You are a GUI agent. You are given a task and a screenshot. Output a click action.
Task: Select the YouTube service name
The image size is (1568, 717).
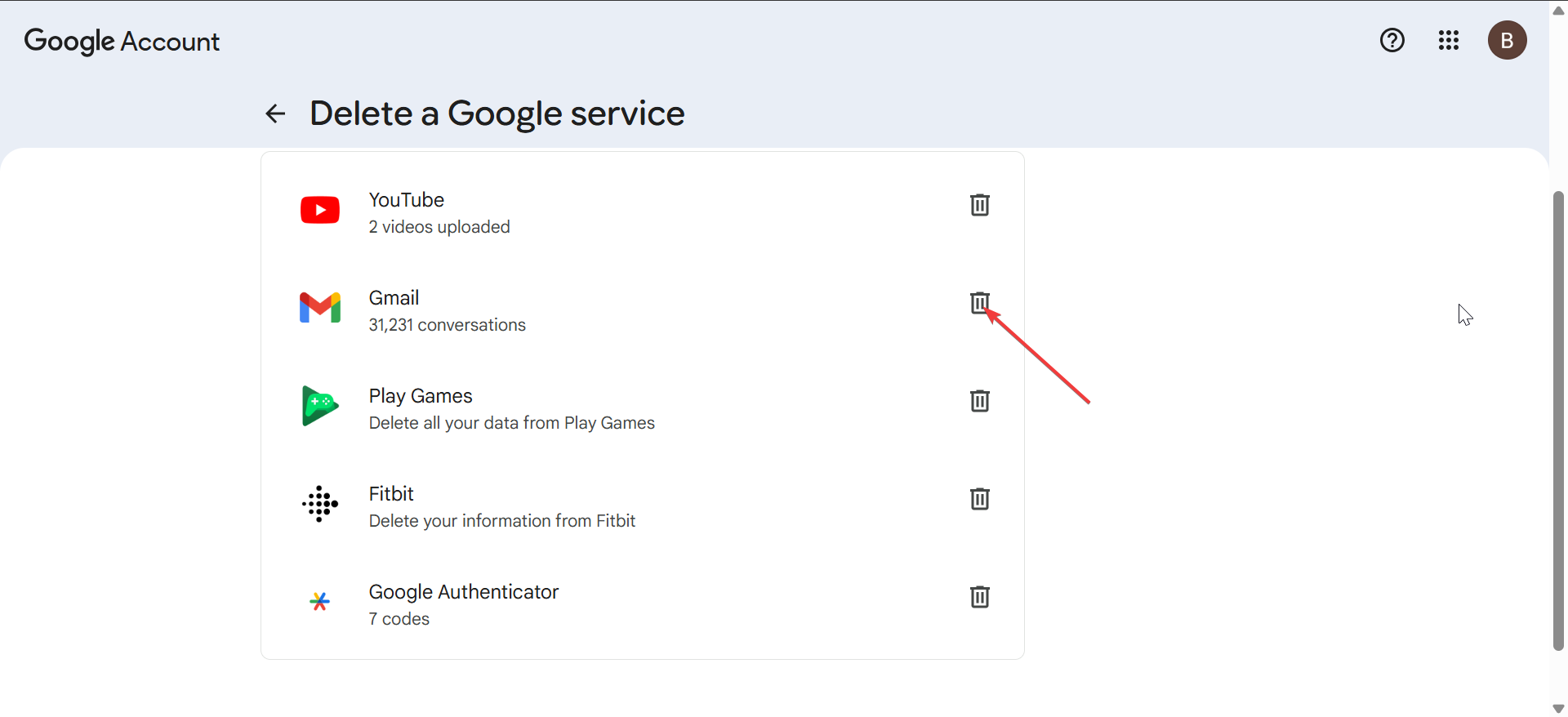[x=407, y=200]
